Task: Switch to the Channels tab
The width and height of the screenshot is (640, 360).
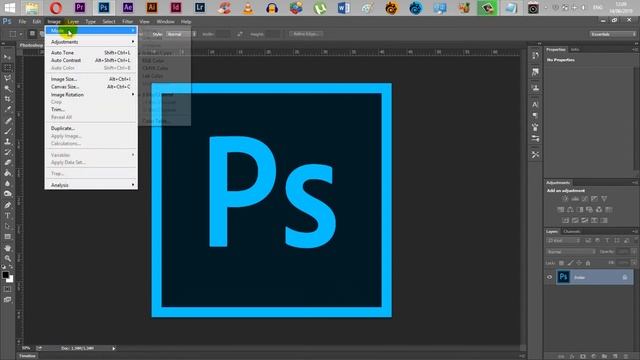Action: coord(572,231)
